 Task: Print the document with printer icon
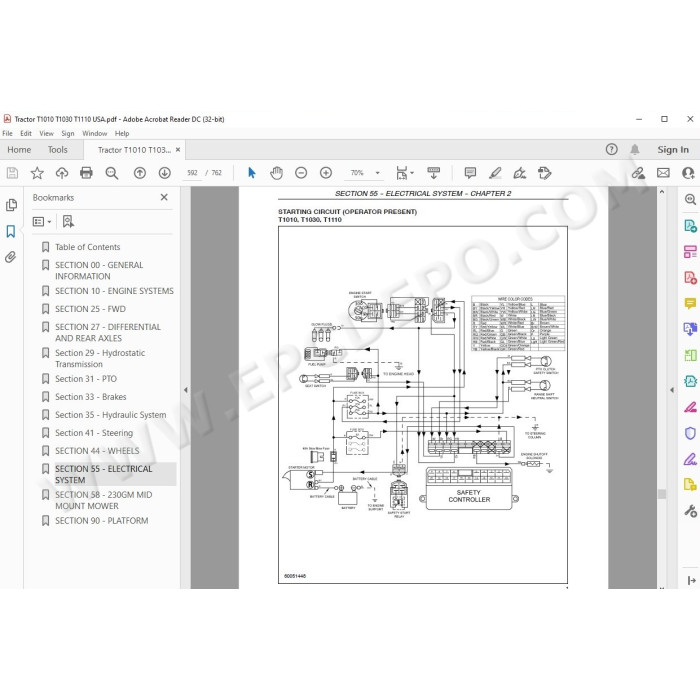click(86, 173)
